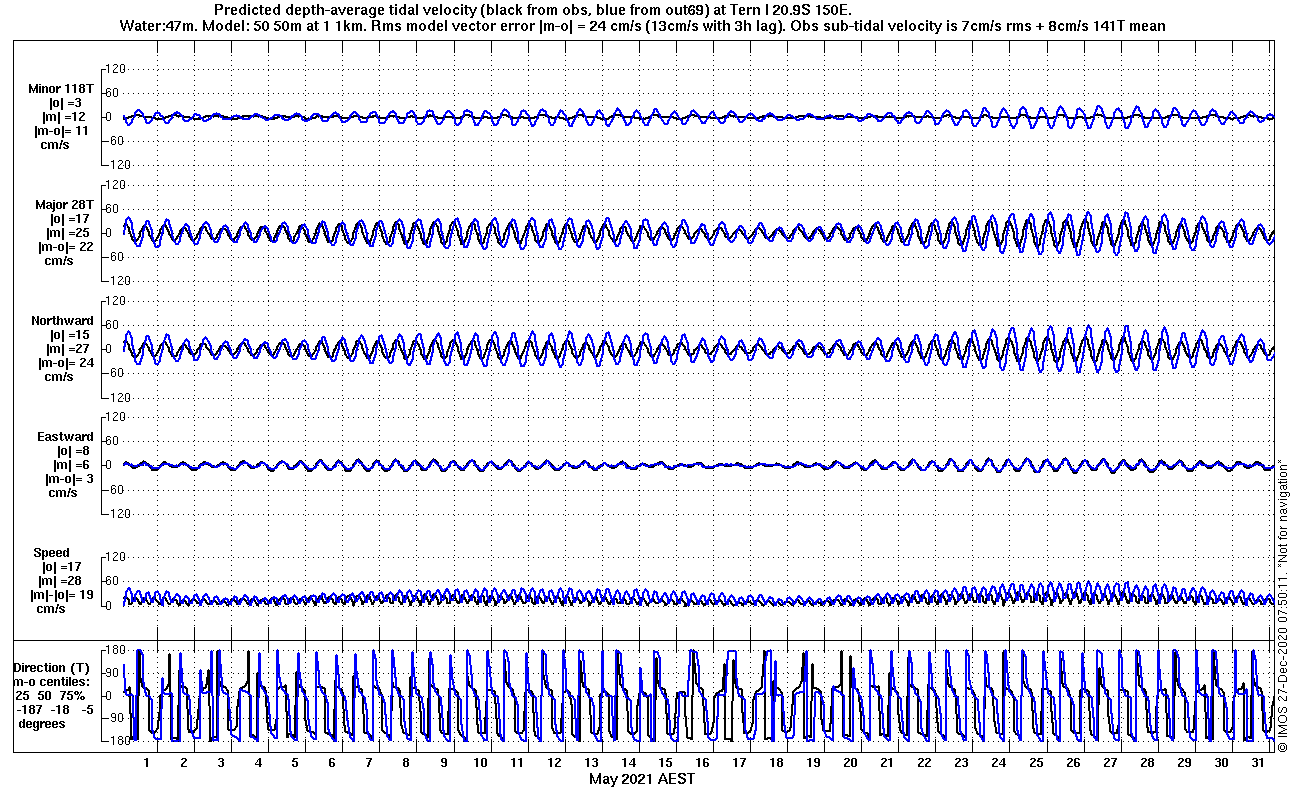1300x800 pixels.
Task: Select the 'Northward' panel label
Action: click(62, 321)
